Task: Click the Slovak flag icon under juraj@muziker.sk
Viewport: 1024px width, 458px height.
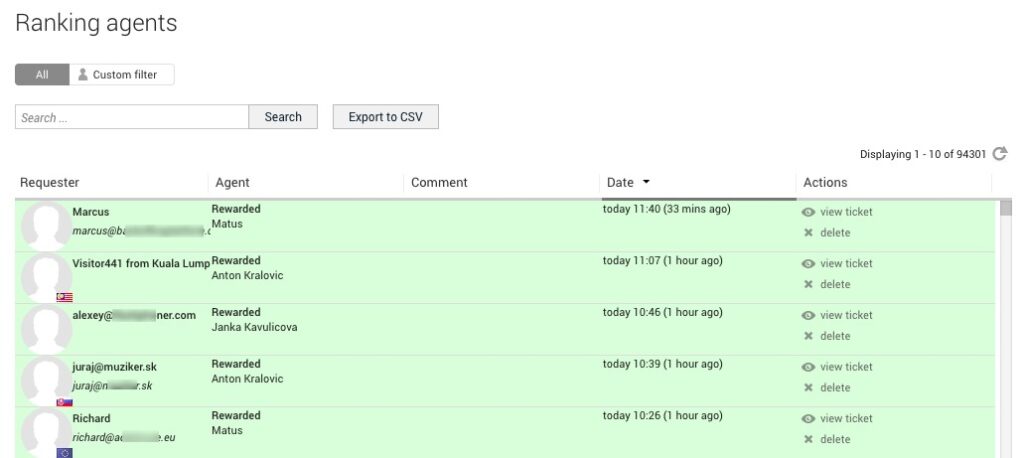Action: (x=64, y=401)
